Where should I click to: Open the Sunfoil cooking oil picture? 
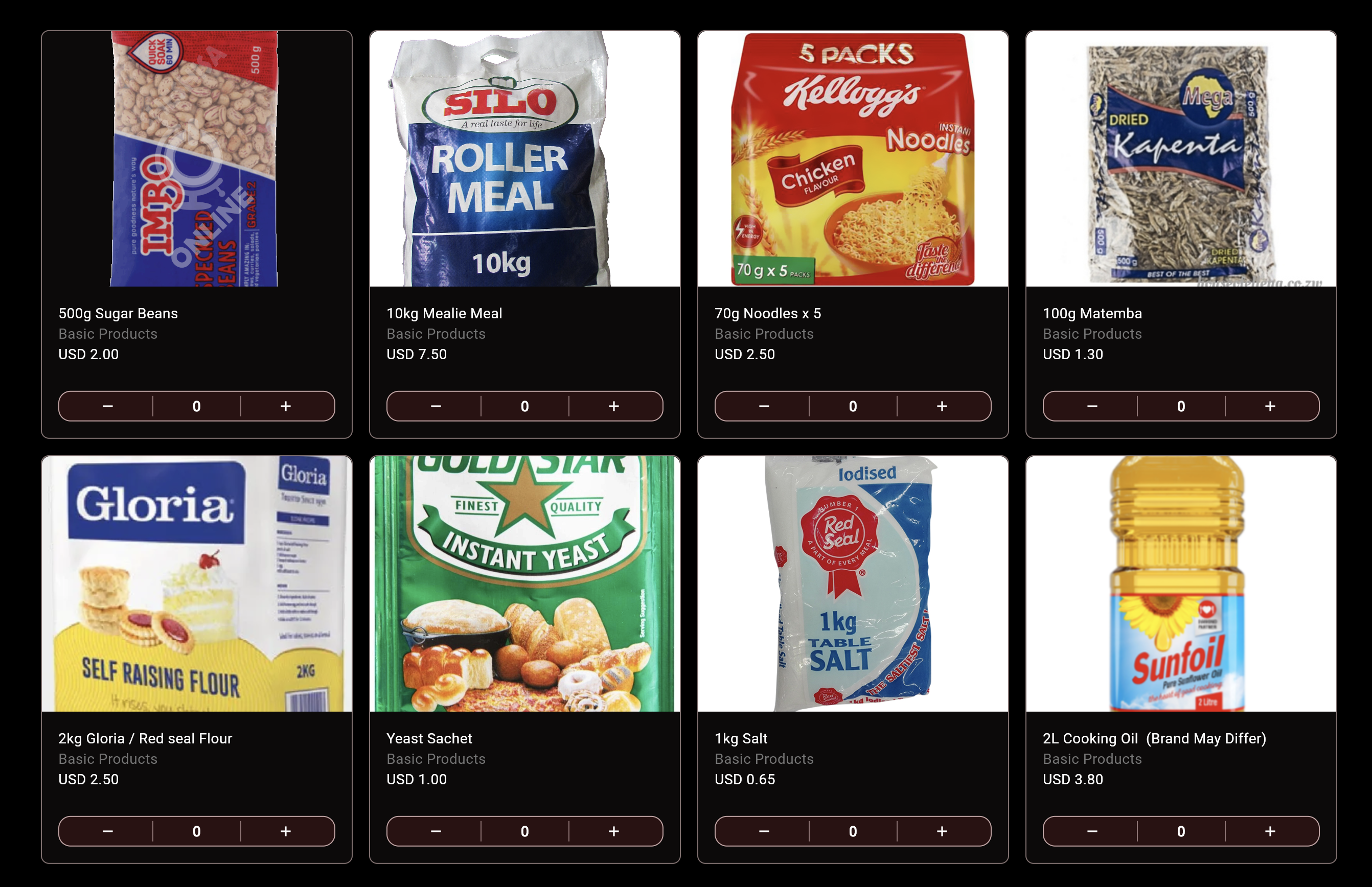pos(1181,583)
